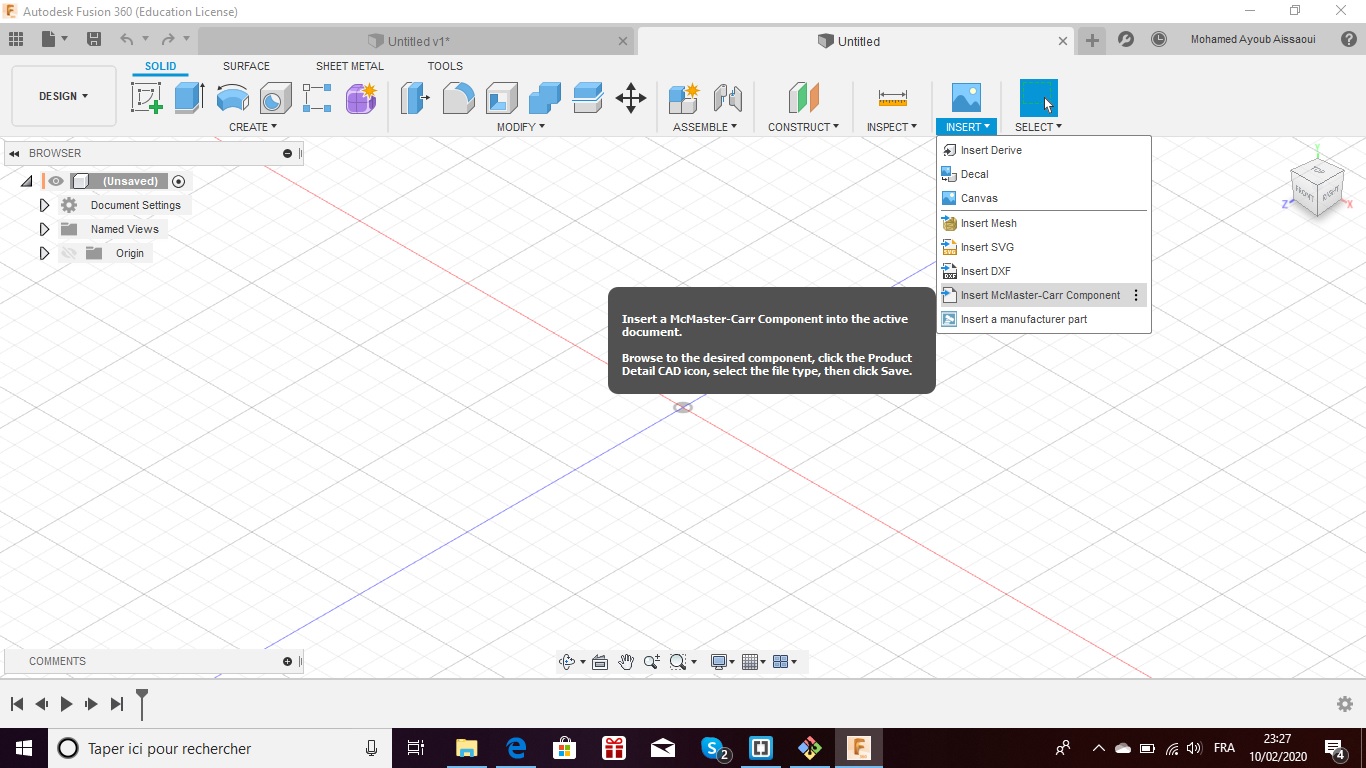Expand Document Settings tree node

[x=44, y=205]
